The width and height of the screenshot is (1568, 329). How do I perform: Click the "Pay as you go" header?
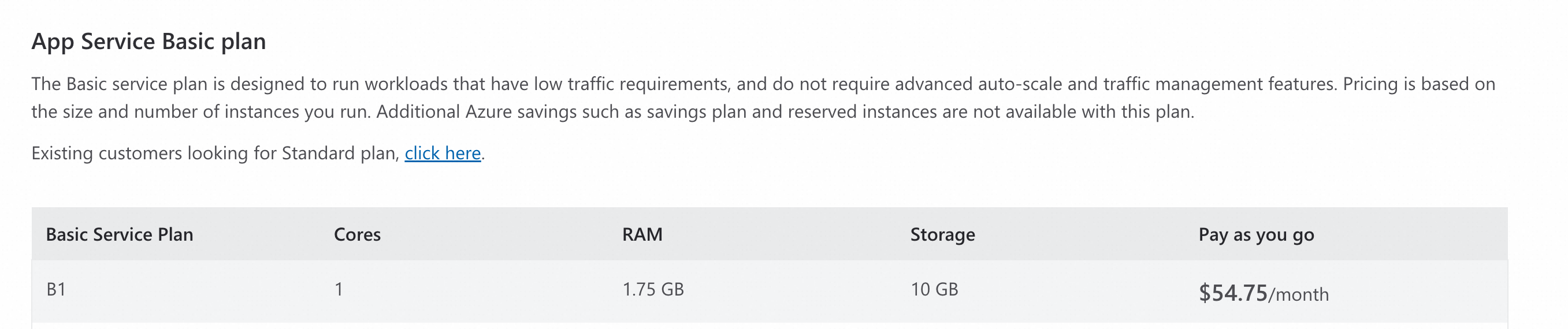[x=1256, y=235]
